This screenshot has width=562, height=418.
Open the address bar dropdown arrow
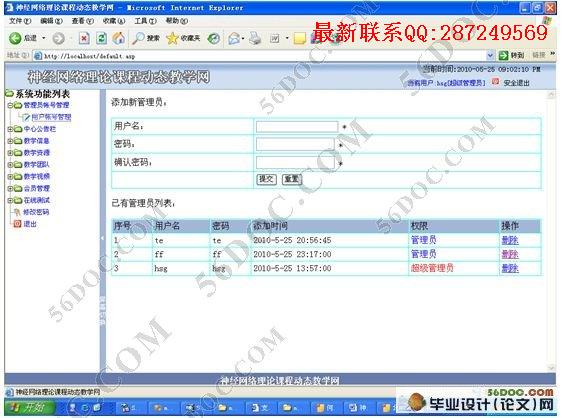pos(490,56)
